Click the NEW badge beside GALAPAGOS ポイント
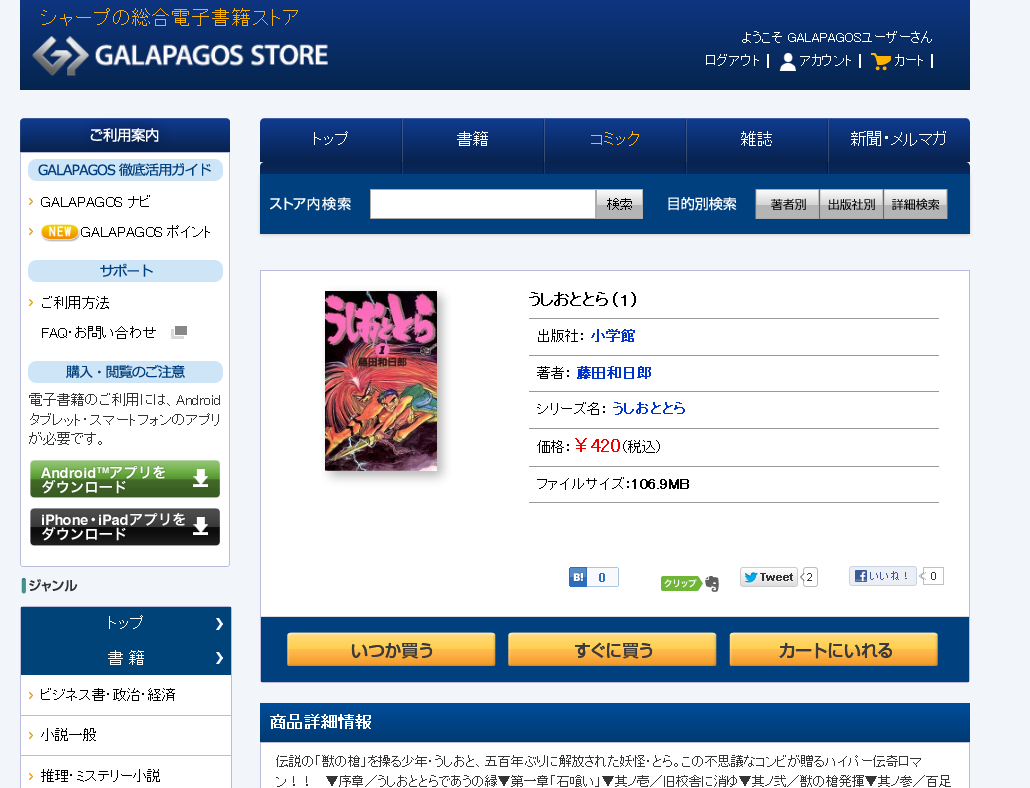1030x788 pixels. 60,232
